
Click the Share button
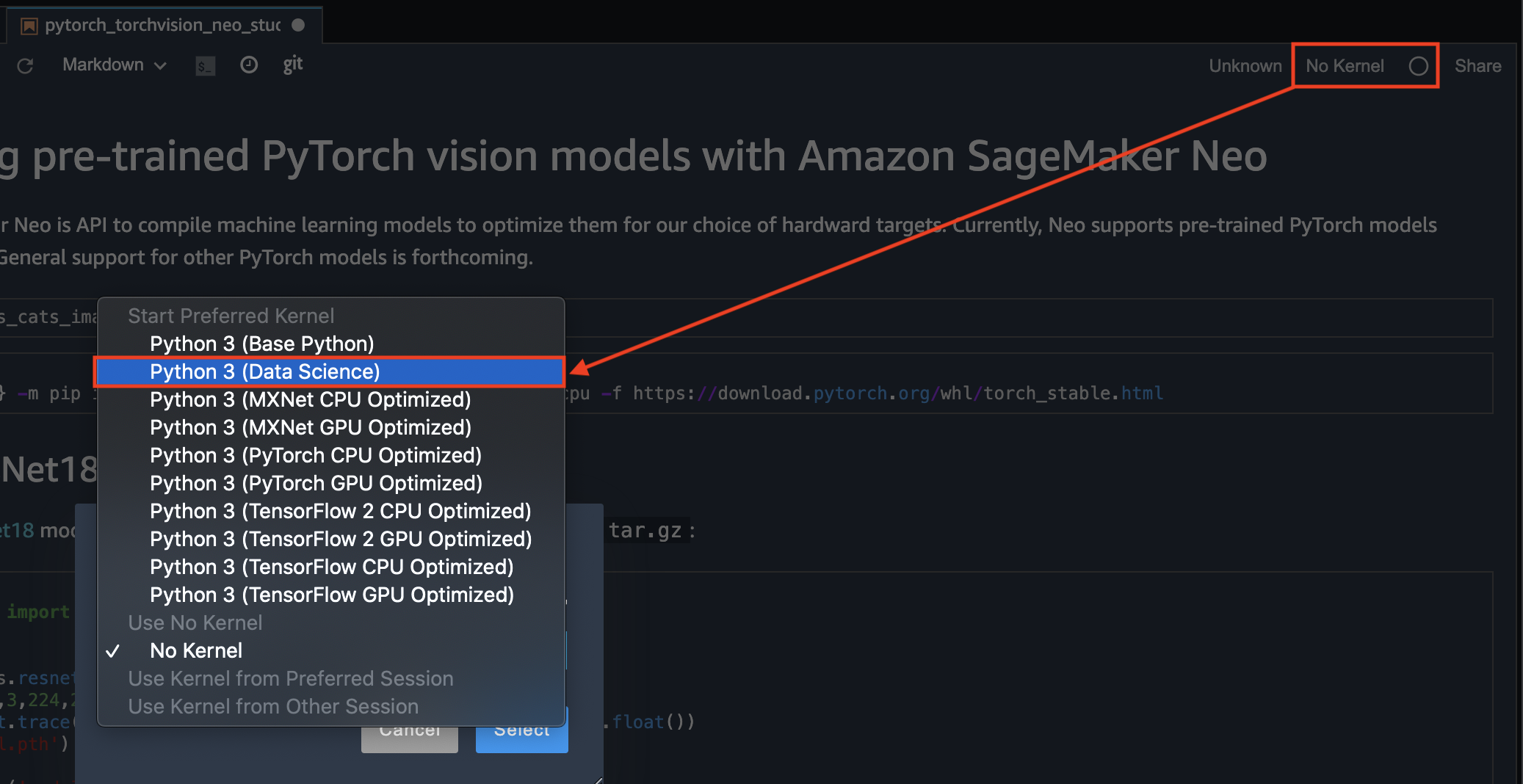coord(1477,66)
